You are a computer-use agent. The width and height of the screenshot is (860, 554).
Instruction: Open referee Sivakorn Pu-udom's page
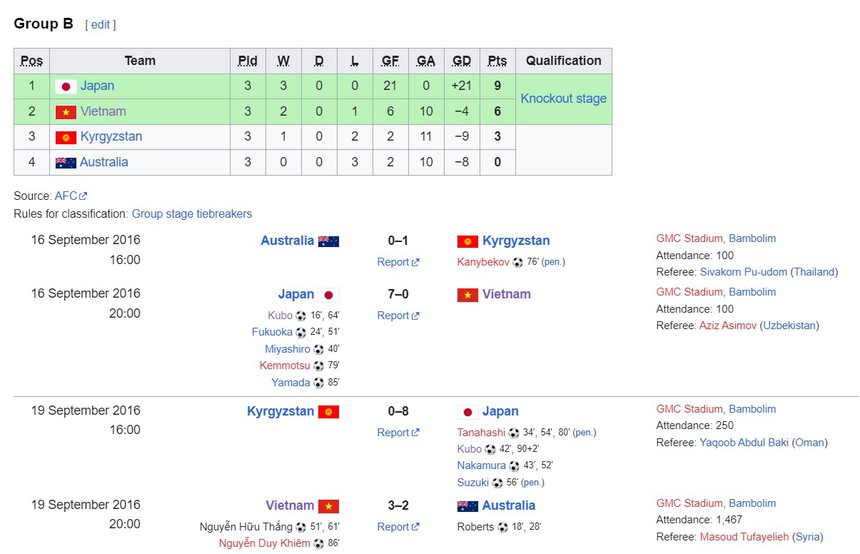(x=743, y=272)
